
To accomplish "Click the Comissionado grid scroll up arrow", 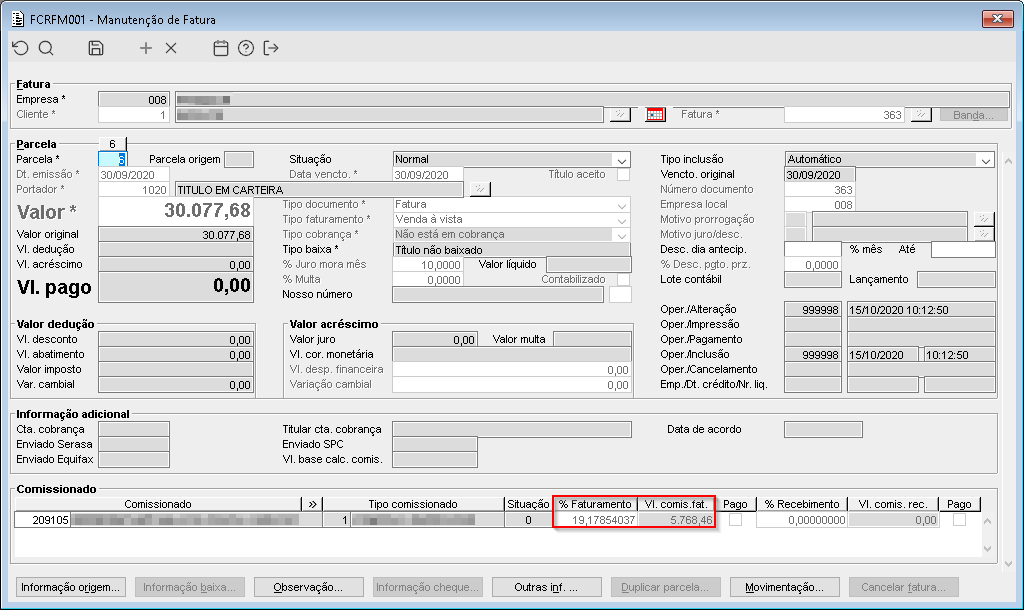I will [987, 521].
